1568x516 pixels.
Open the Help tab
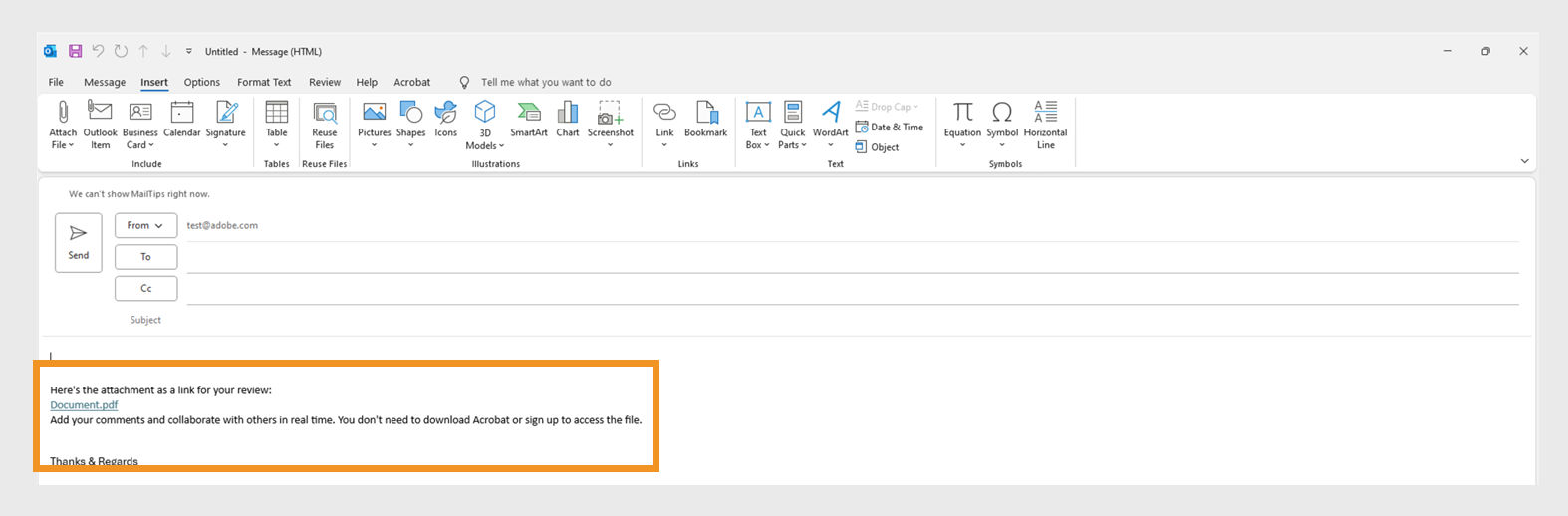tap(367, 82)
